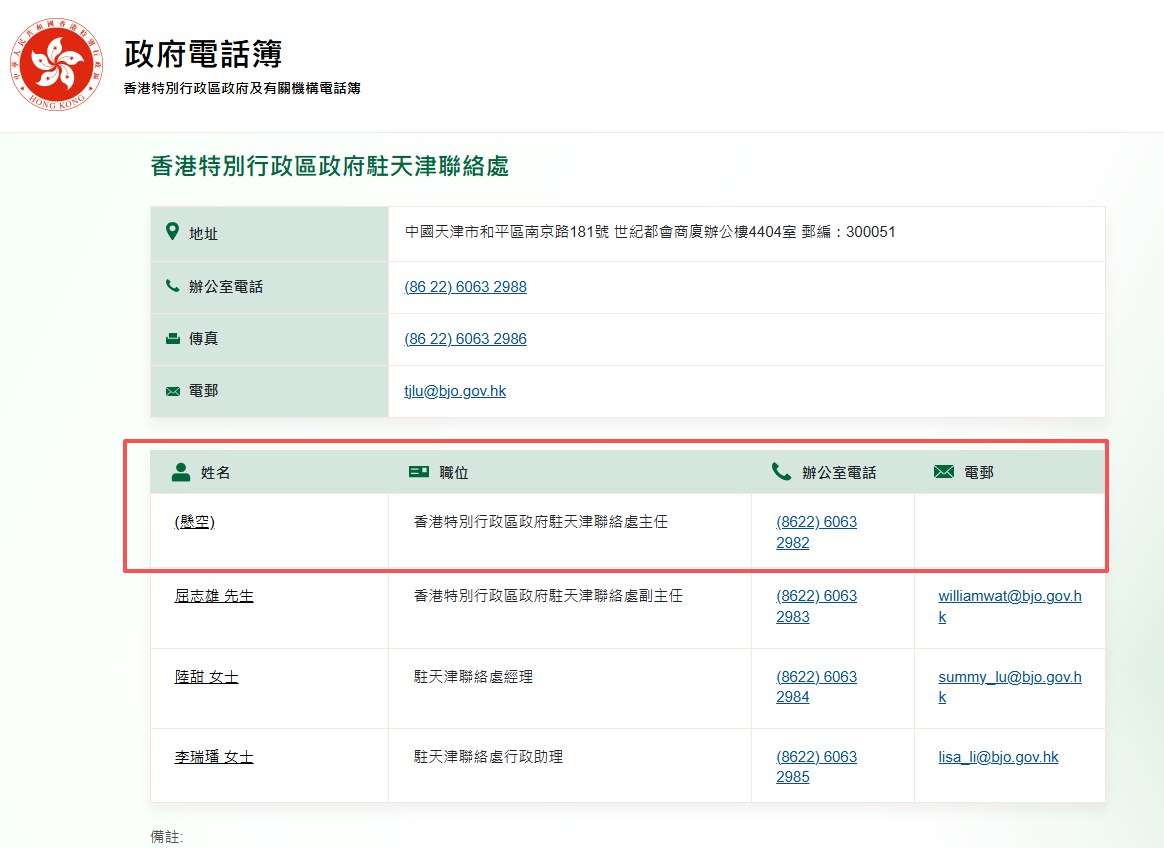The image size is (1164, 848).
Task: Open the office phone link (86 22) 6063 2988
Action: 465,287
